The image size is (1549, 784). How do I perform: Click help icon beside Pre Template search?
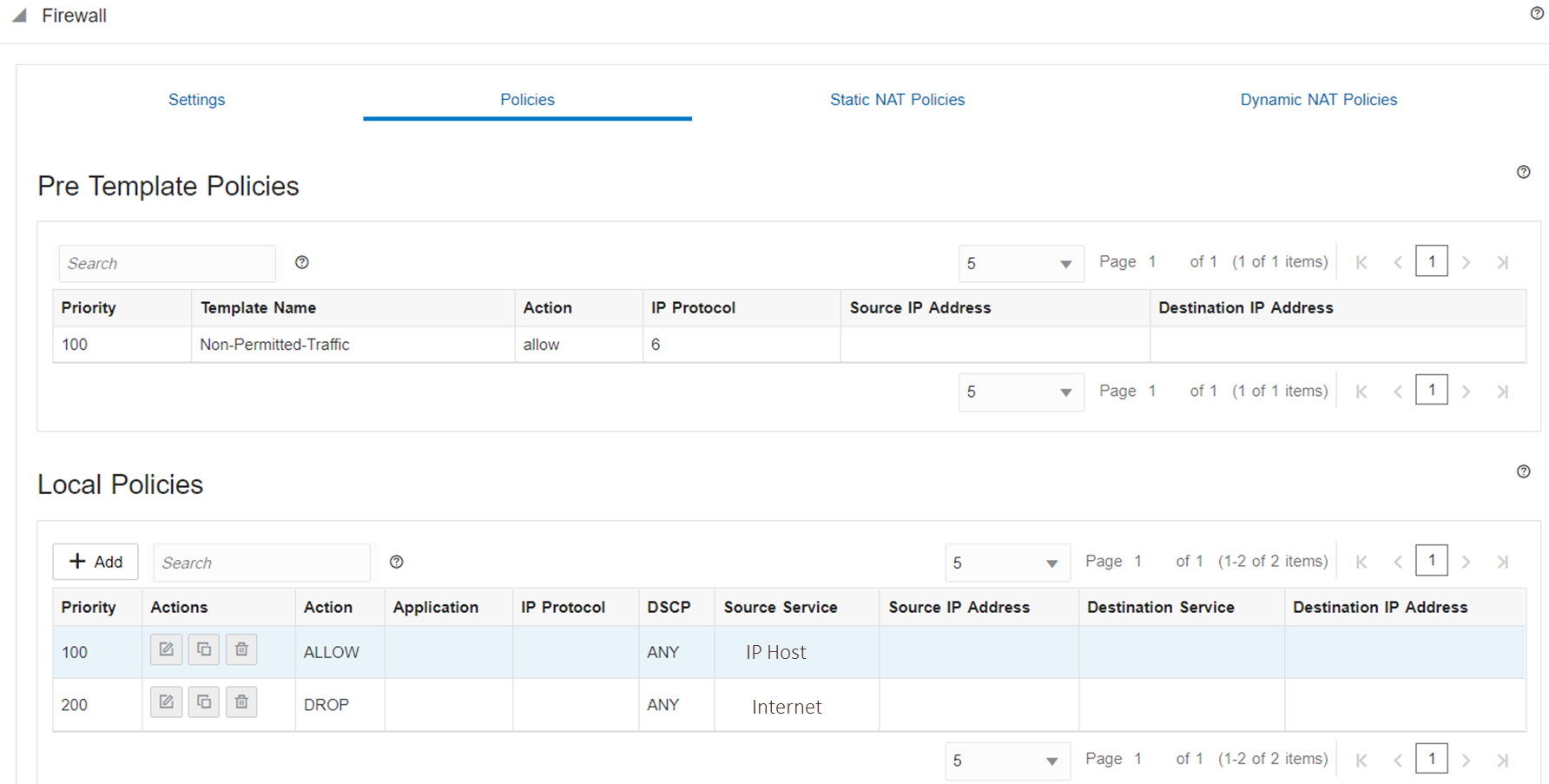(x=302, y=262)
